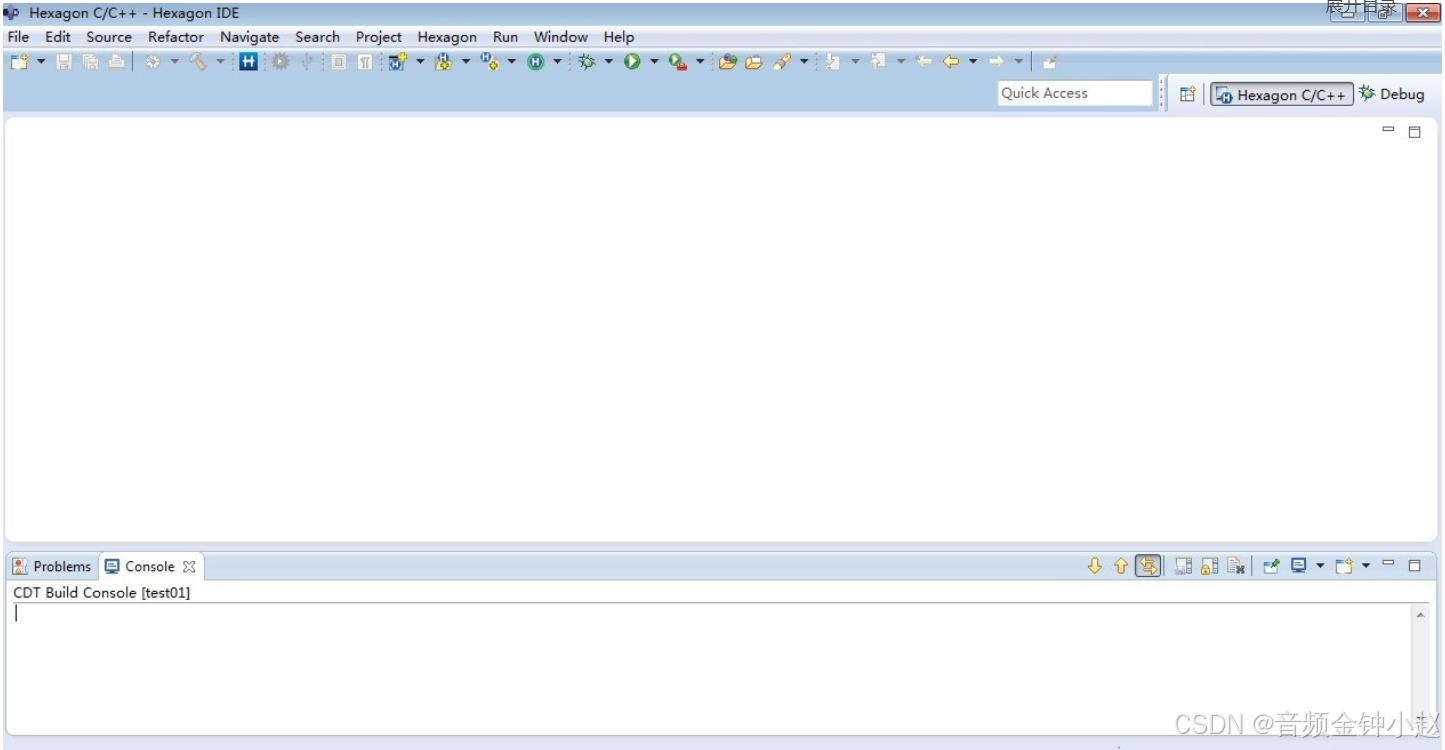The image size is (1445, 750).
Task: Switch to Hexagon C/C++ perspective
Action: point(1282,94)
